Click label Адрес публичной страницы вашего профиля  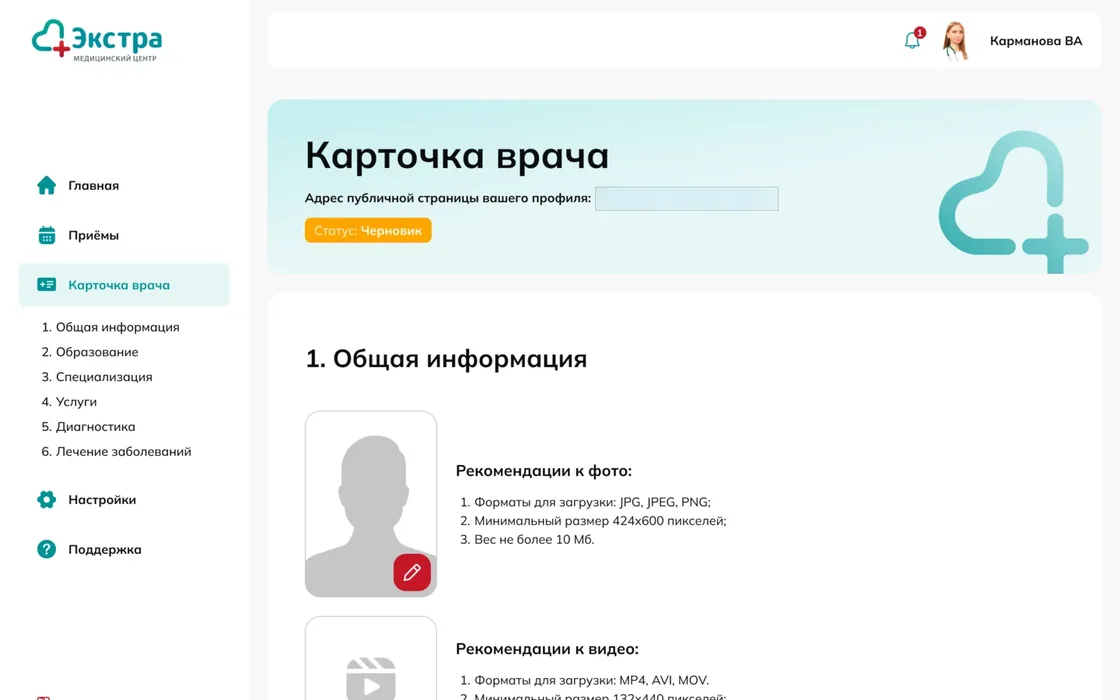[448, 198]
